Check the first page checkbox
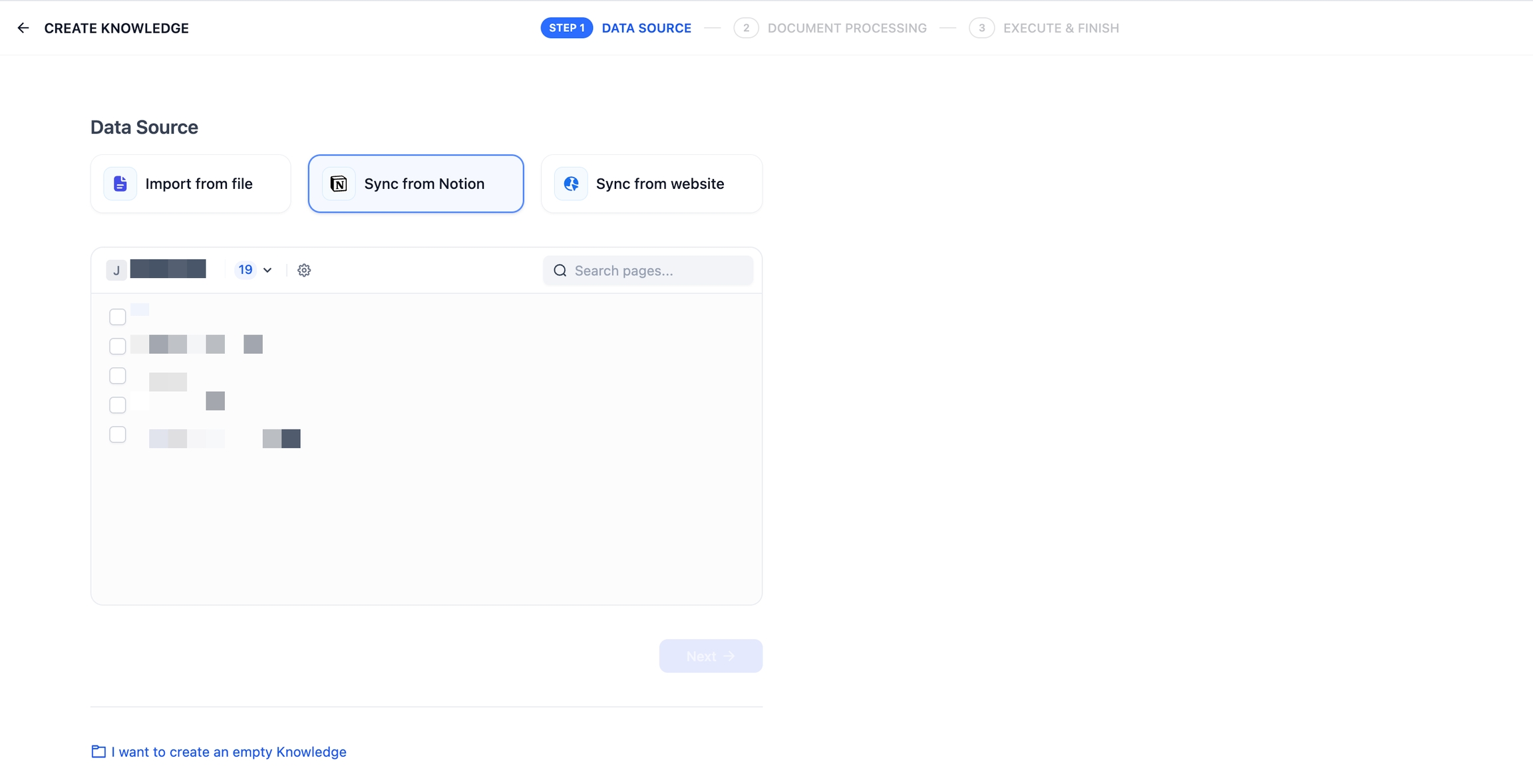The image size is (1533, 784). 118,317
